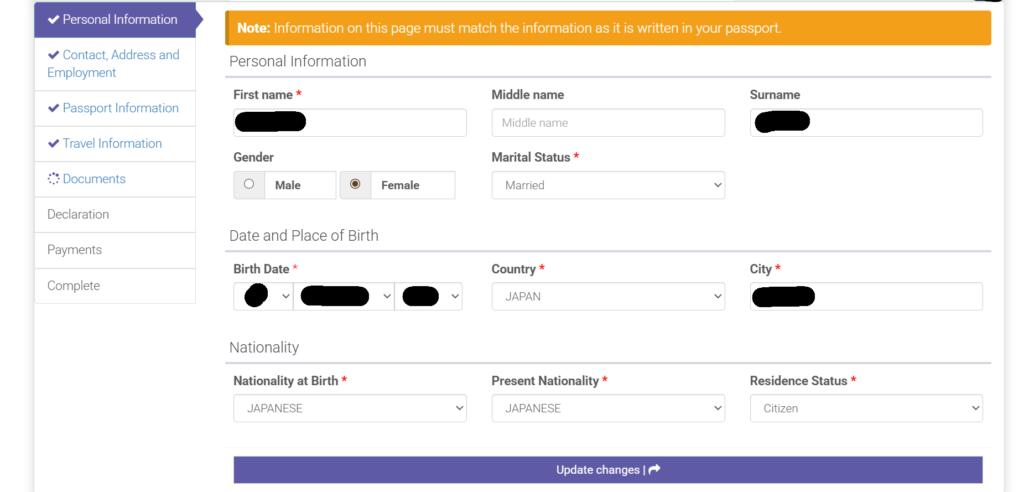Click the arrow icon on Update changes
The image size is (1024, 492).
click(x=655, y=470)
